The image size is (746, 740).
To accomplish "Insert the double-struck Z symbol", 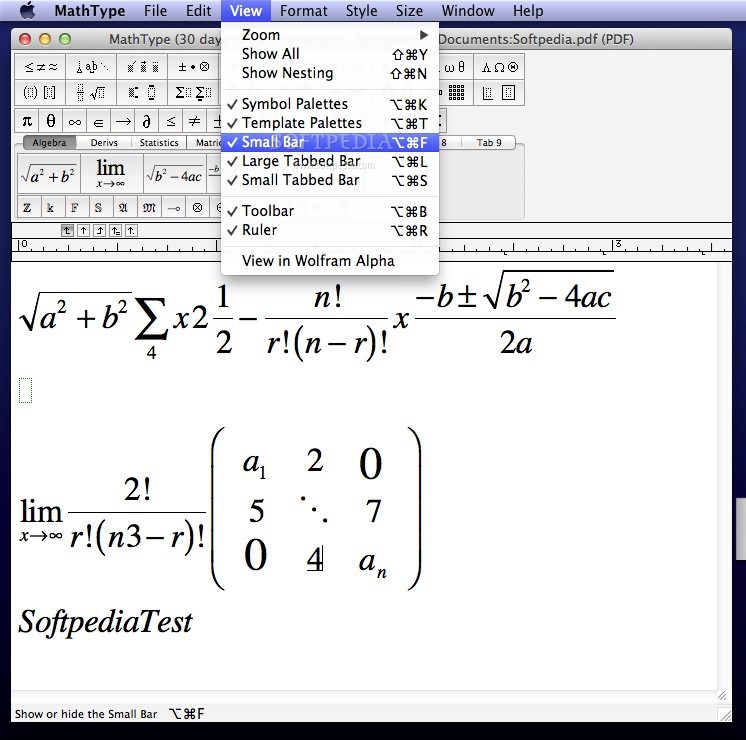I will point(27,207).
